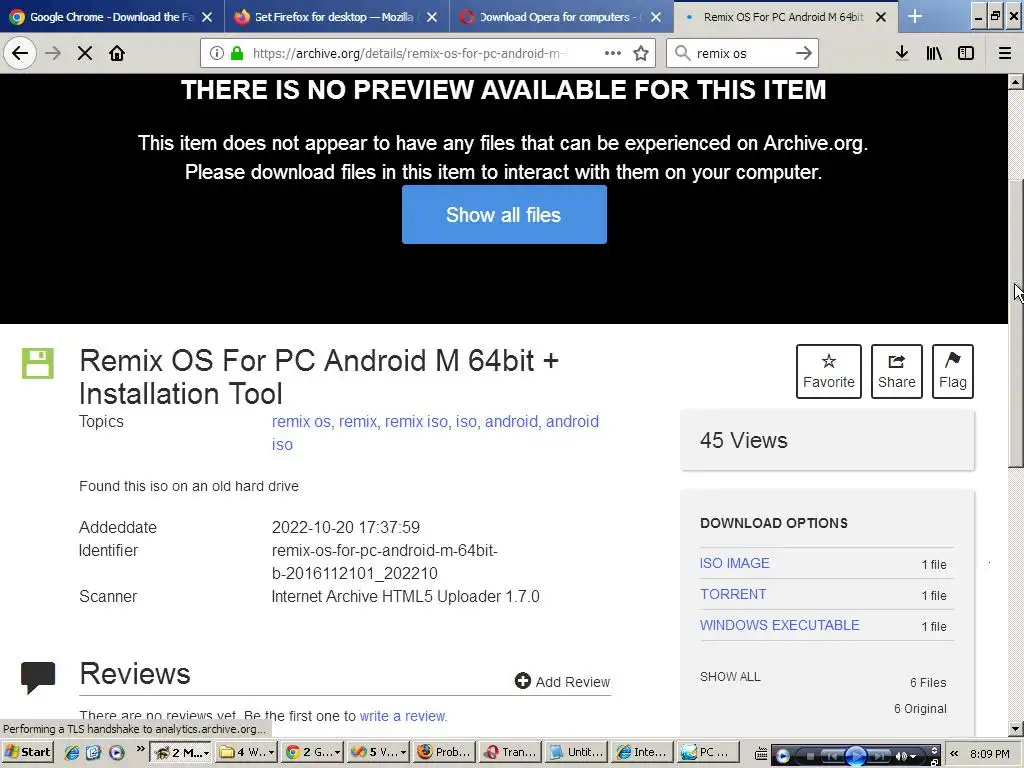Screen dimensions: 1024x768
Task: Click the Share button
Action: coord(897,371)
